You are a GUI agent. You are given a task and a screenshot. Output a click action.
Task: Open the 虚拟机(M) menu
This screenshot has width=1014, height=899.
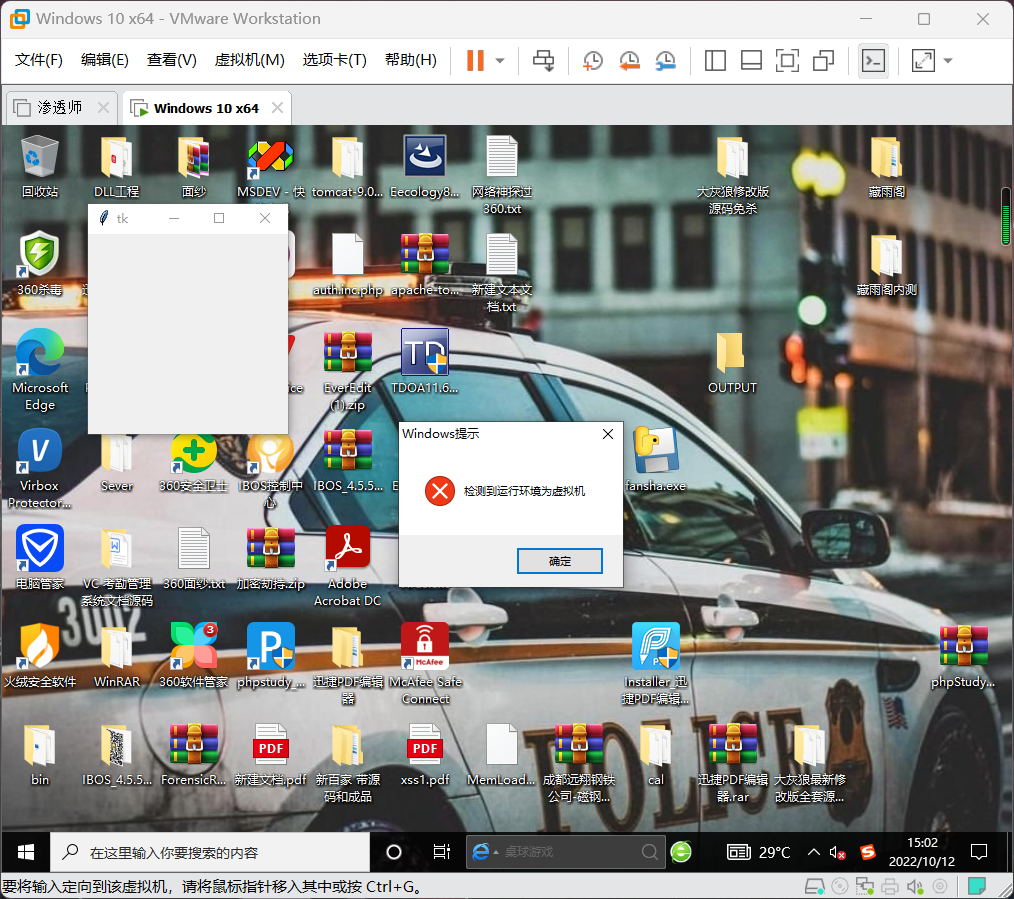[x=249, y=60]
